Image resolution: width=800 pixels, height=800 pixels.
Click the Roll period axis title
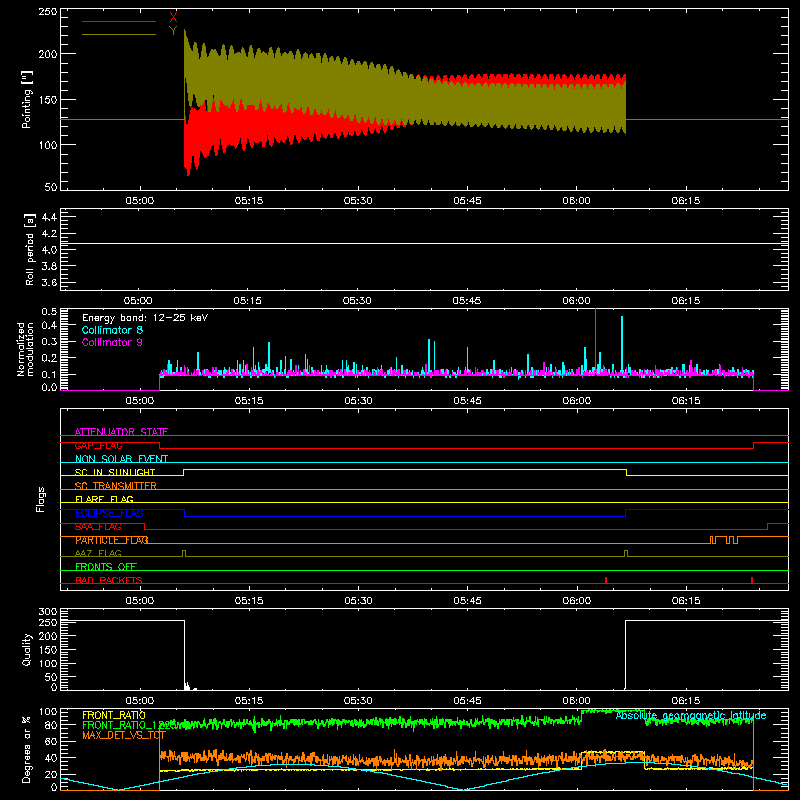tap(30, 249)
